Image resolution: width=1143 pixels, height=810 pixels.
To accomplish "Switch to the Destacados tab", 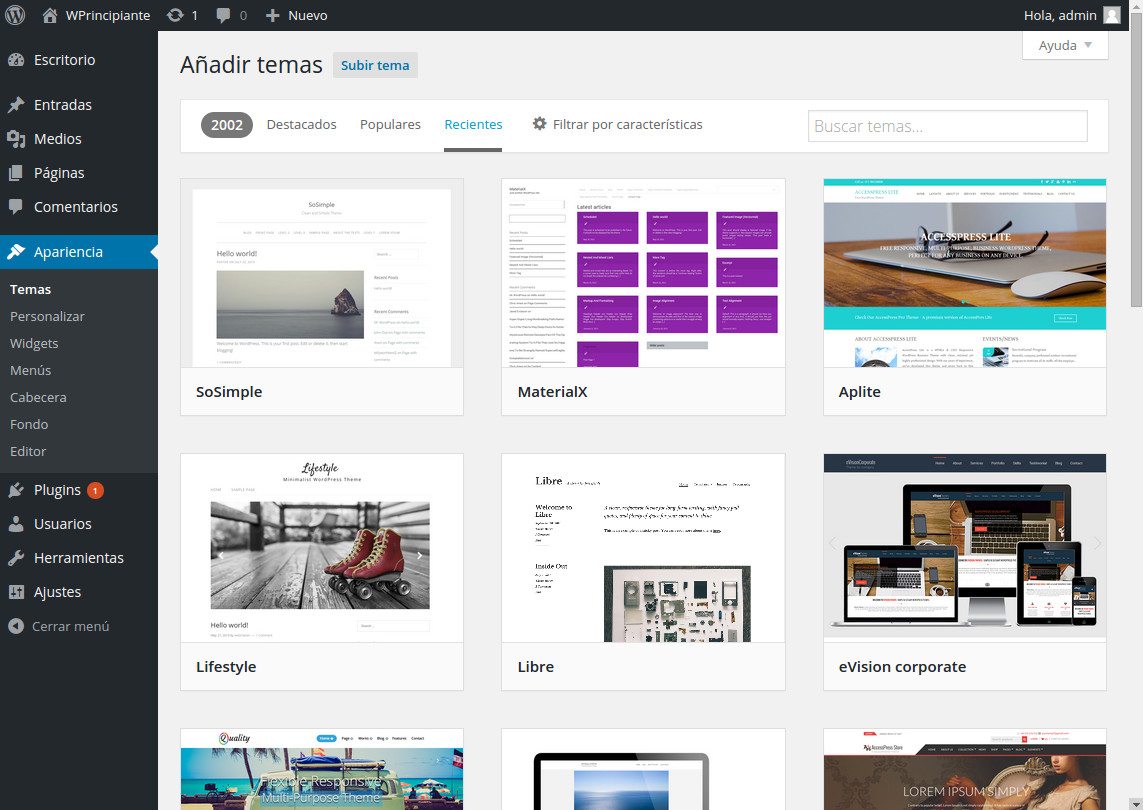I will pyautogui.click(x=302, y=125).
